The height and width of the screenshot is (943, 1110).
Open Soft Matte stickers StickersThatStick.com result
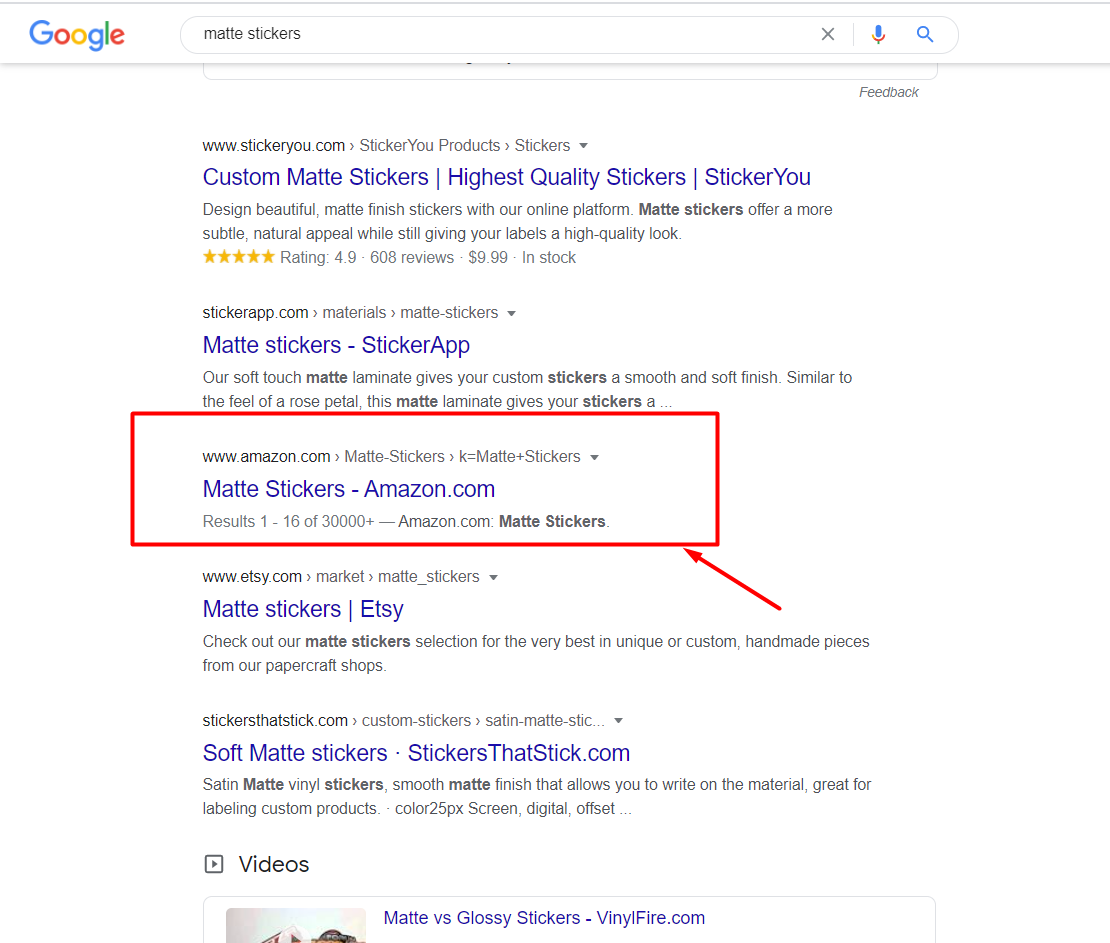[416, 753]
